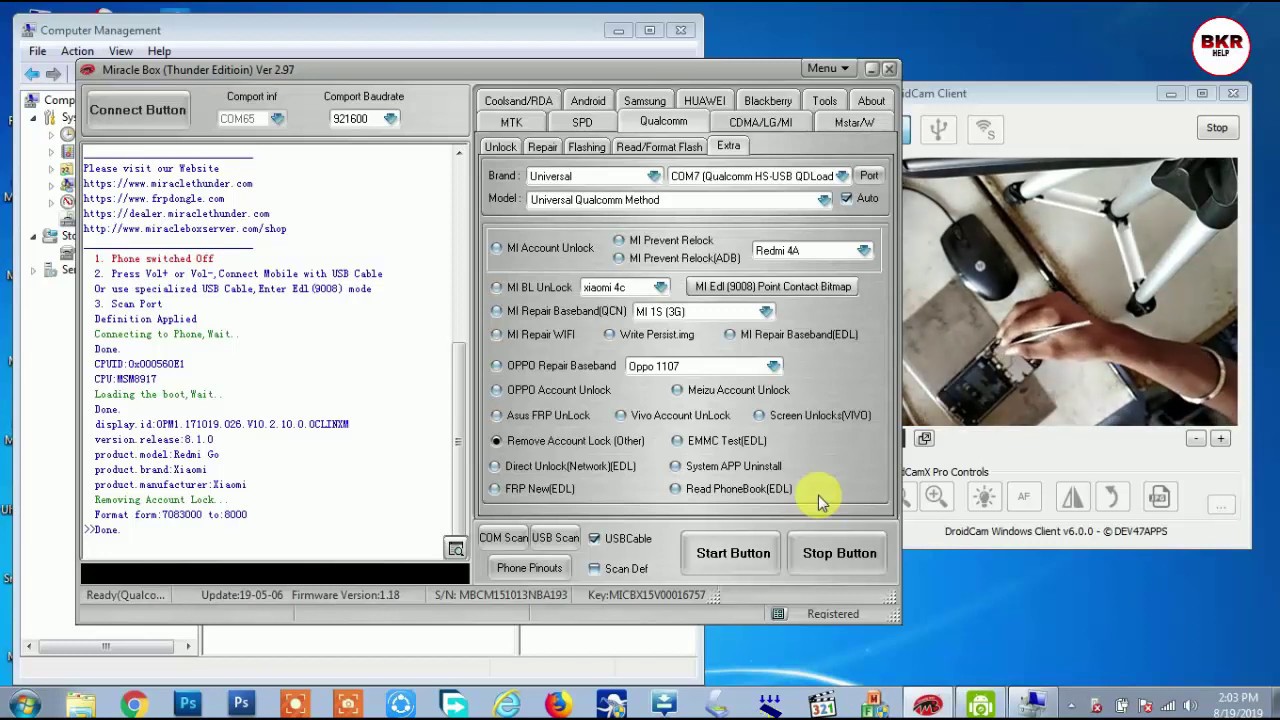Click Computer Management horizontal scrollbar

(x=105, y=646)
